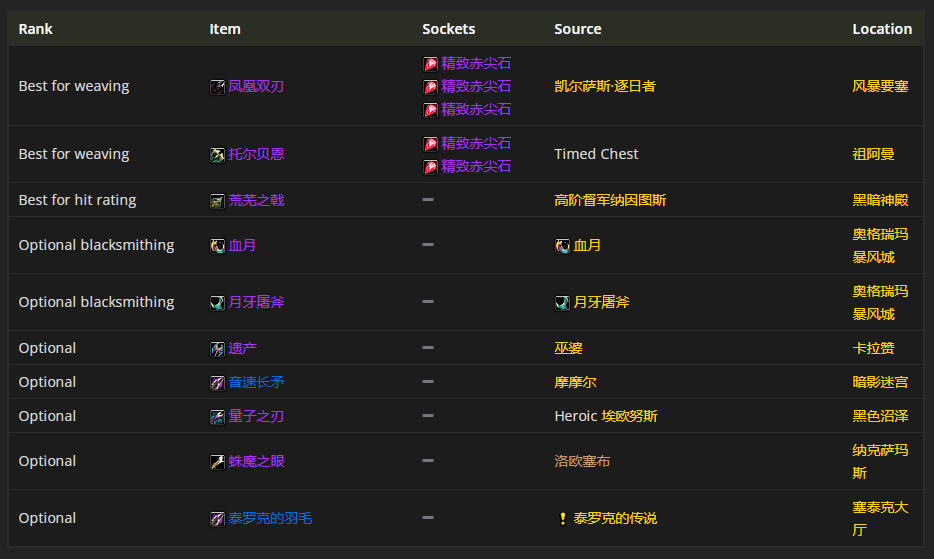Sort table by Rank column header
934x559 pixels.
[x=36, y=29]
